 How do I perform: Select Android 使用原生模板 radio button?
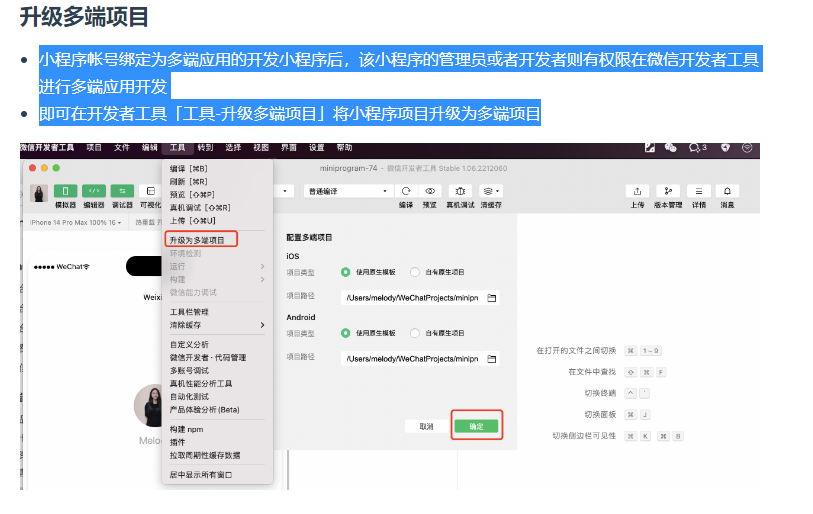(x=345, y=333)
